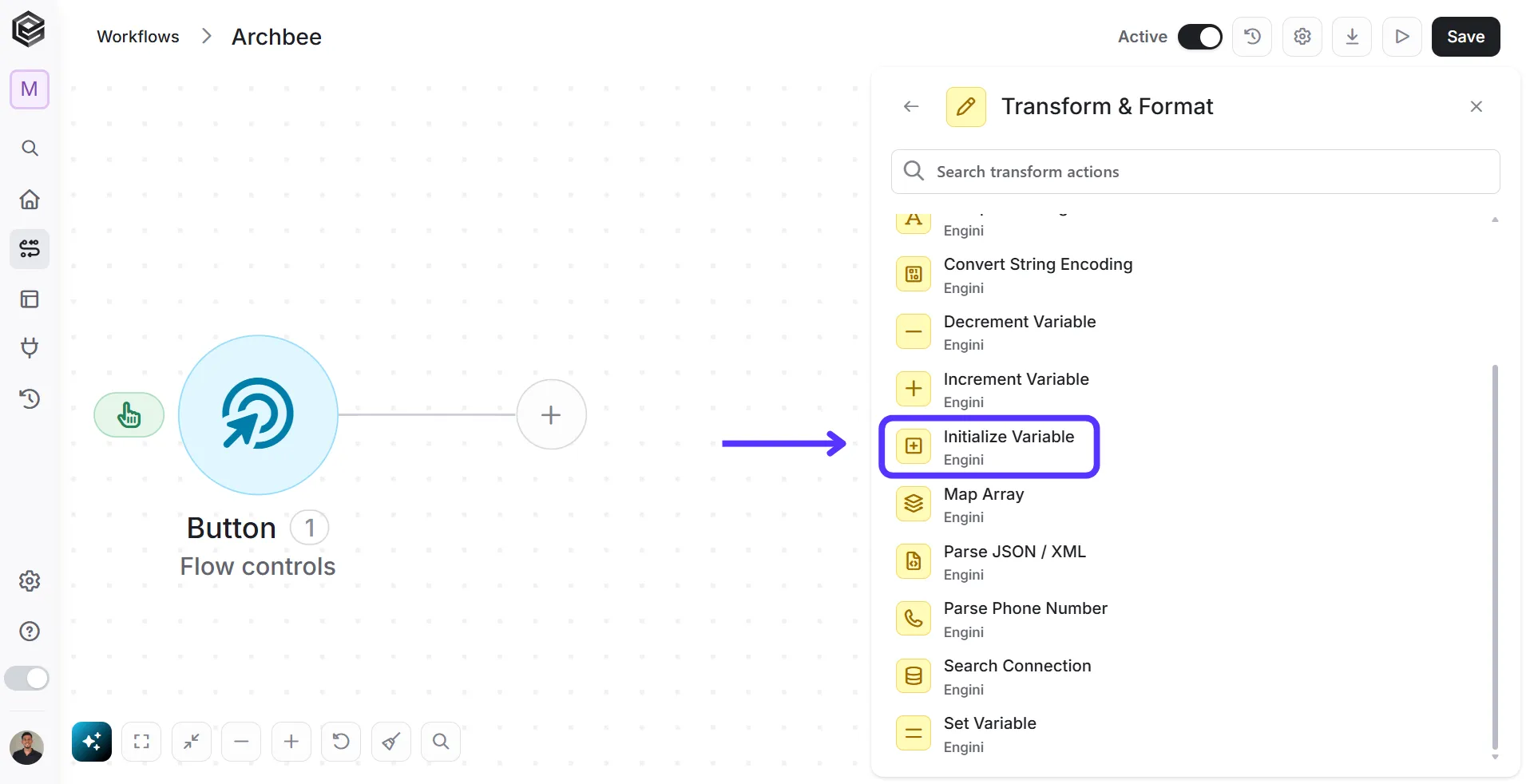Viewport: 1526px width, 784px height.
Task: Toggle the Active workflow switch
Action: pyautogui.click(x=1199, y=37)
